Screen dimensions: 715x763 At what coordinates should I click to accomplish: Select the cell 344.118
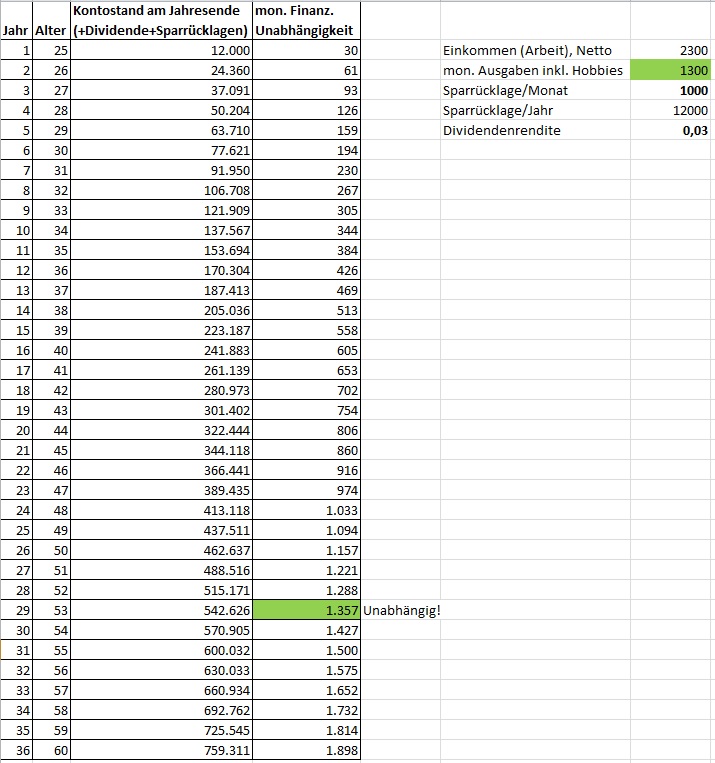[x=161, y=450]
